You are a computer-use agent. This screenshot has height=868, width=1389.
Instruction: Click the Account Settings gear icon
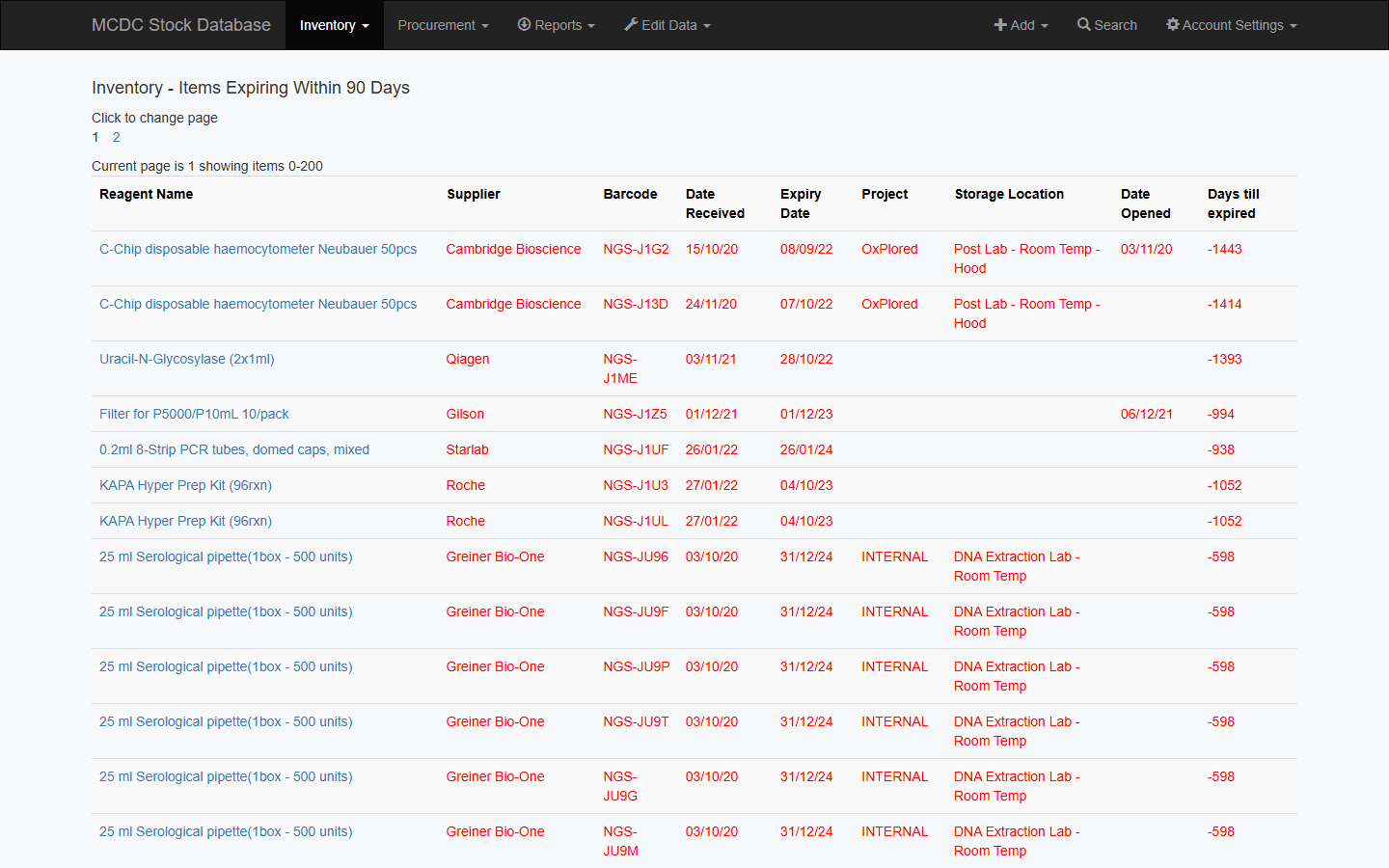(1172, 24)
